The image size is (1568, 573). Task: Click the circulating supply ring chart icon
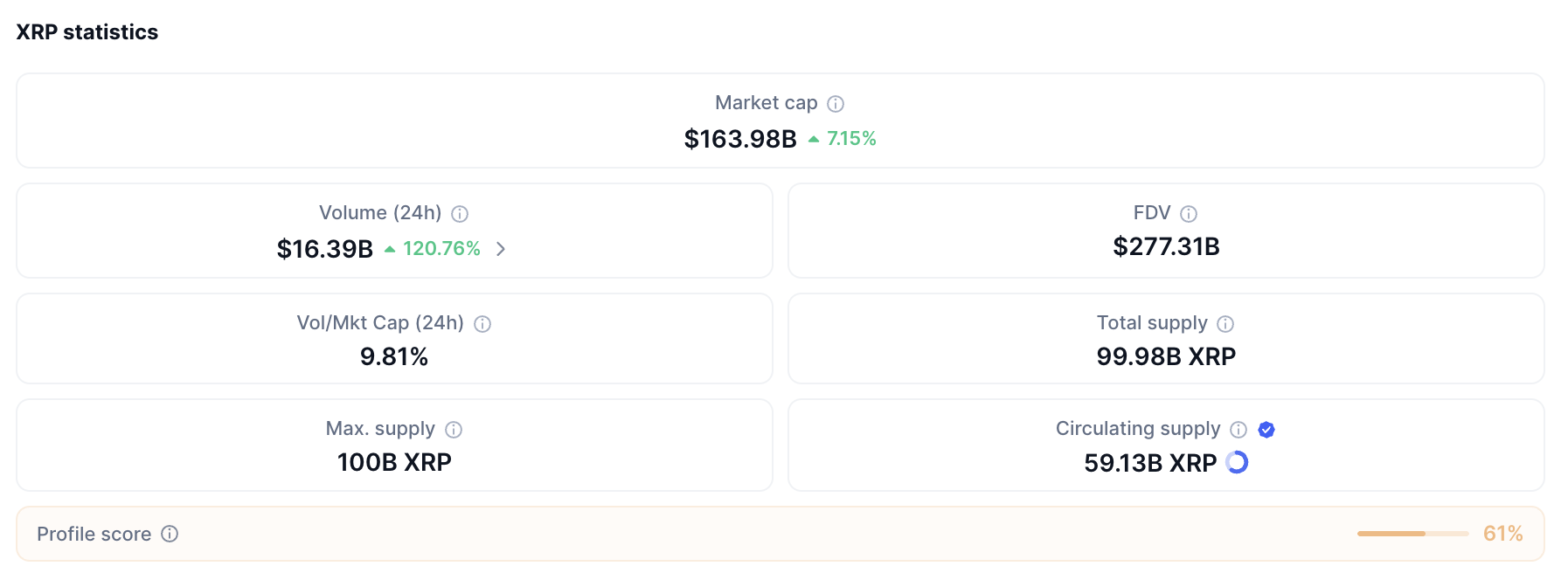pyautogui.click(x=1237, y=462)
